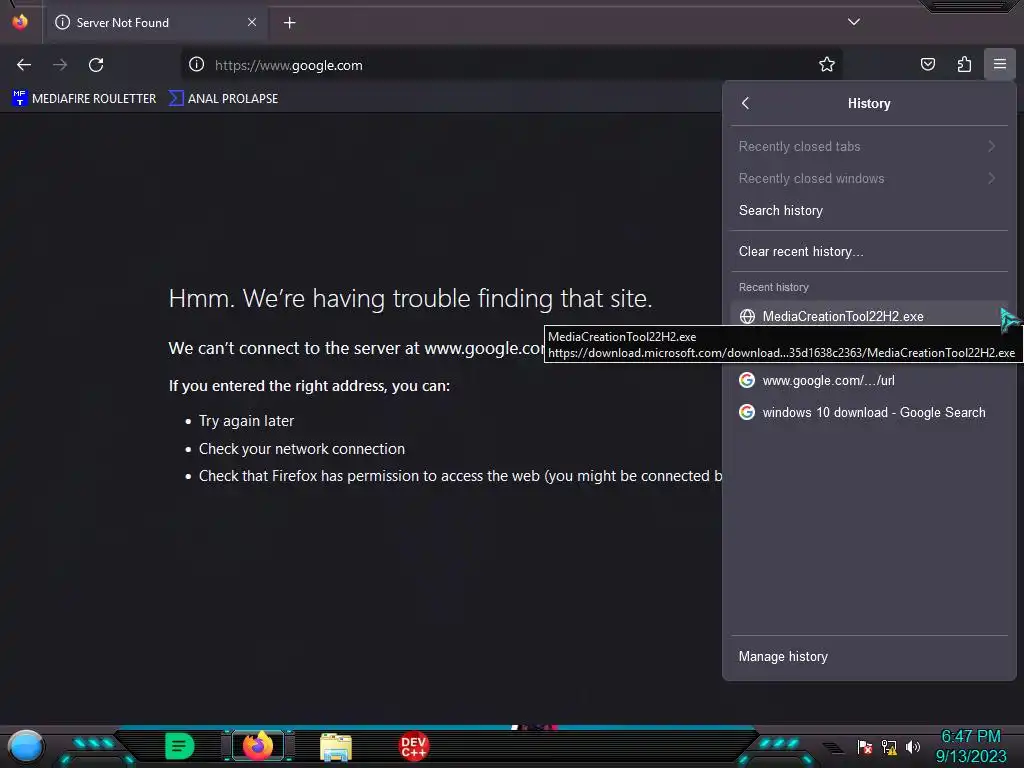Expand Recently closed tabs submenu
This screenshot has width=1024, height=768.
pos(869,146)
